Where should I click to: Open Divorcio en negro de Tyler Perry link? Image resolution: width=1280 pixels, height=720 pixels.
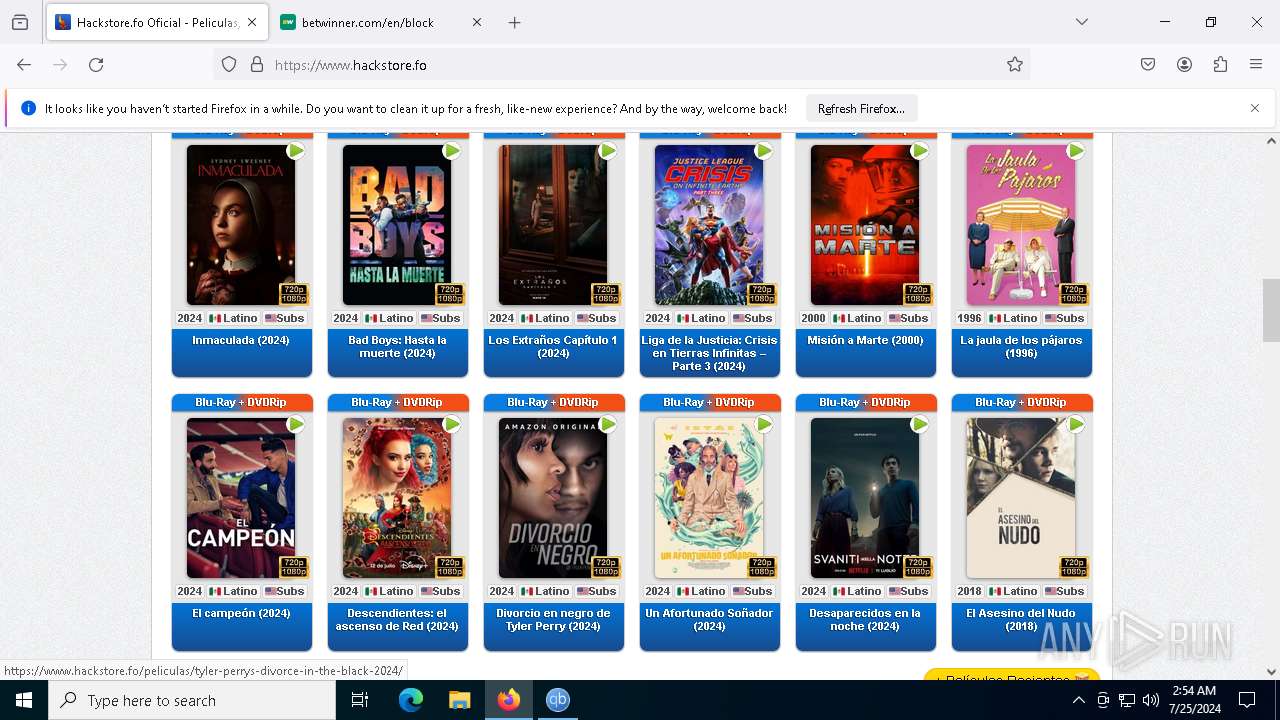click(x=553, y=620)
